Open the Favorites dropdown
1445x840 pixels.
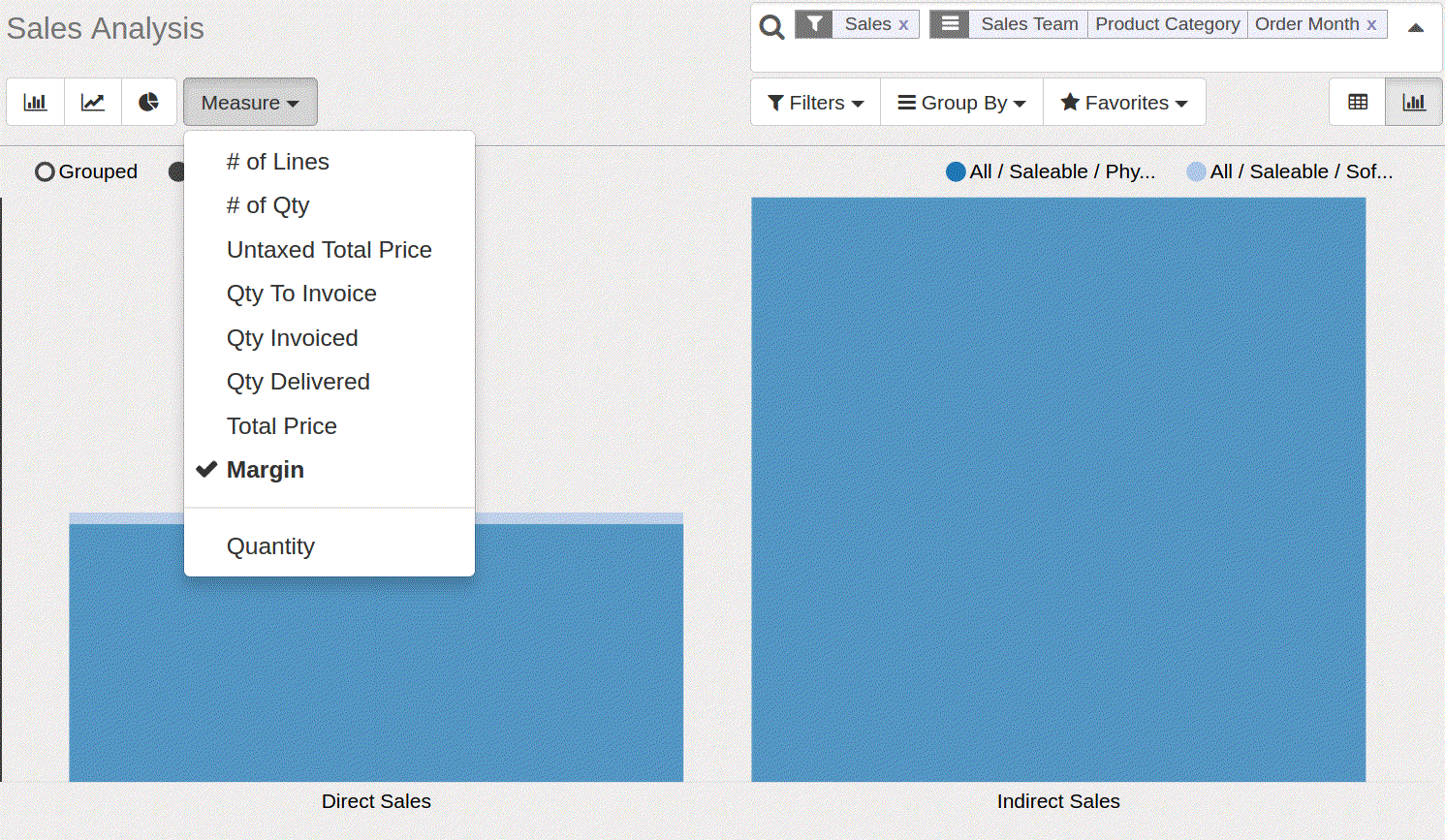click(1124, 102)
